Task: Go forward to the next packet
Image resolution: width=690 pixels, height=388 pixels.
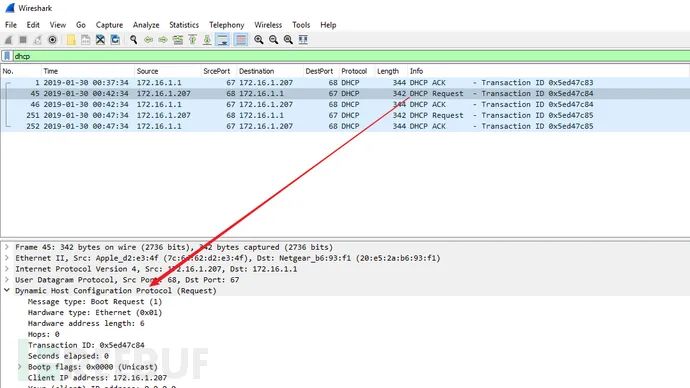Action: tap(163, 40)
